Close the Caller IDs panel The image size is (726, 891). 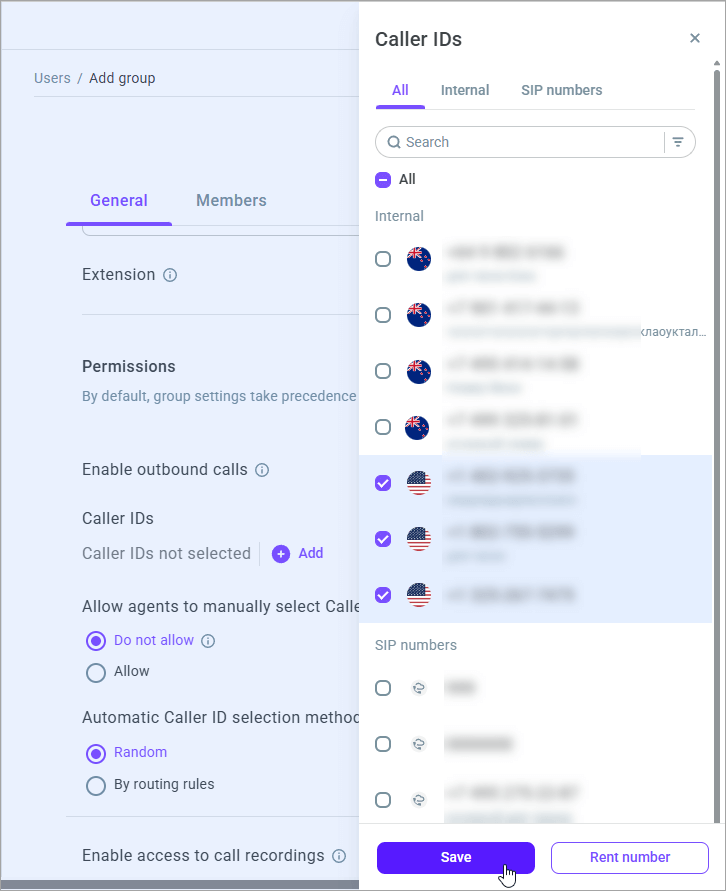click(695, 39)
